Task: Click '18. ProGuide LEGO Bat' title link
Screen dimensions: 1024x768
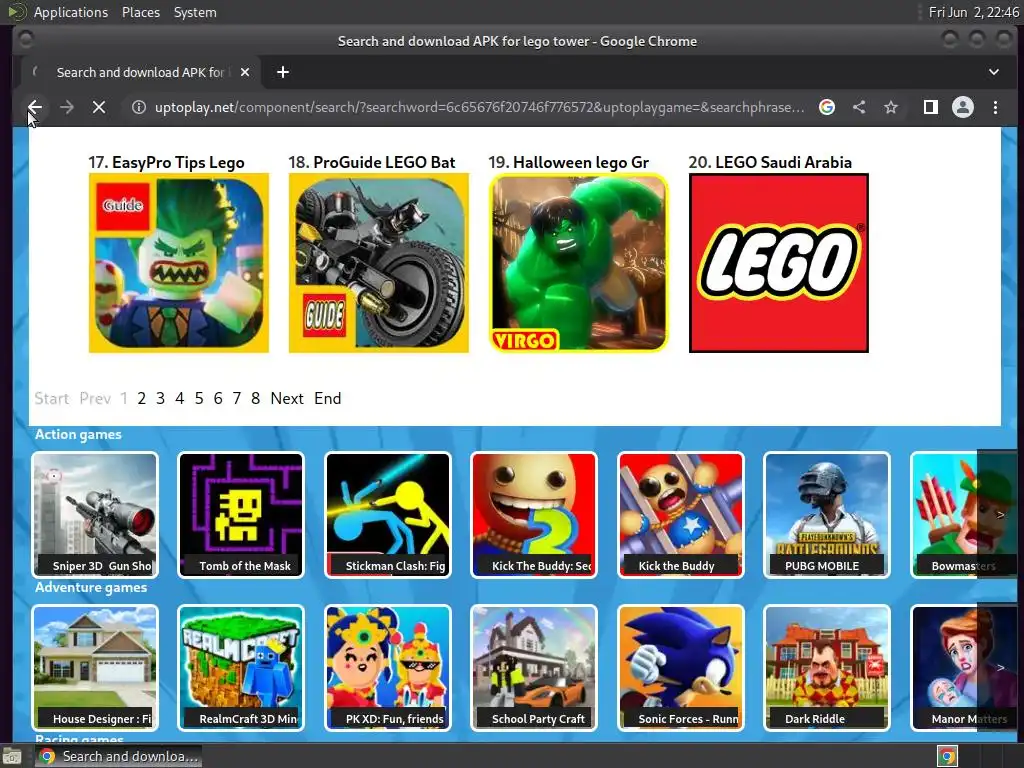Action: tap(372, 162)
